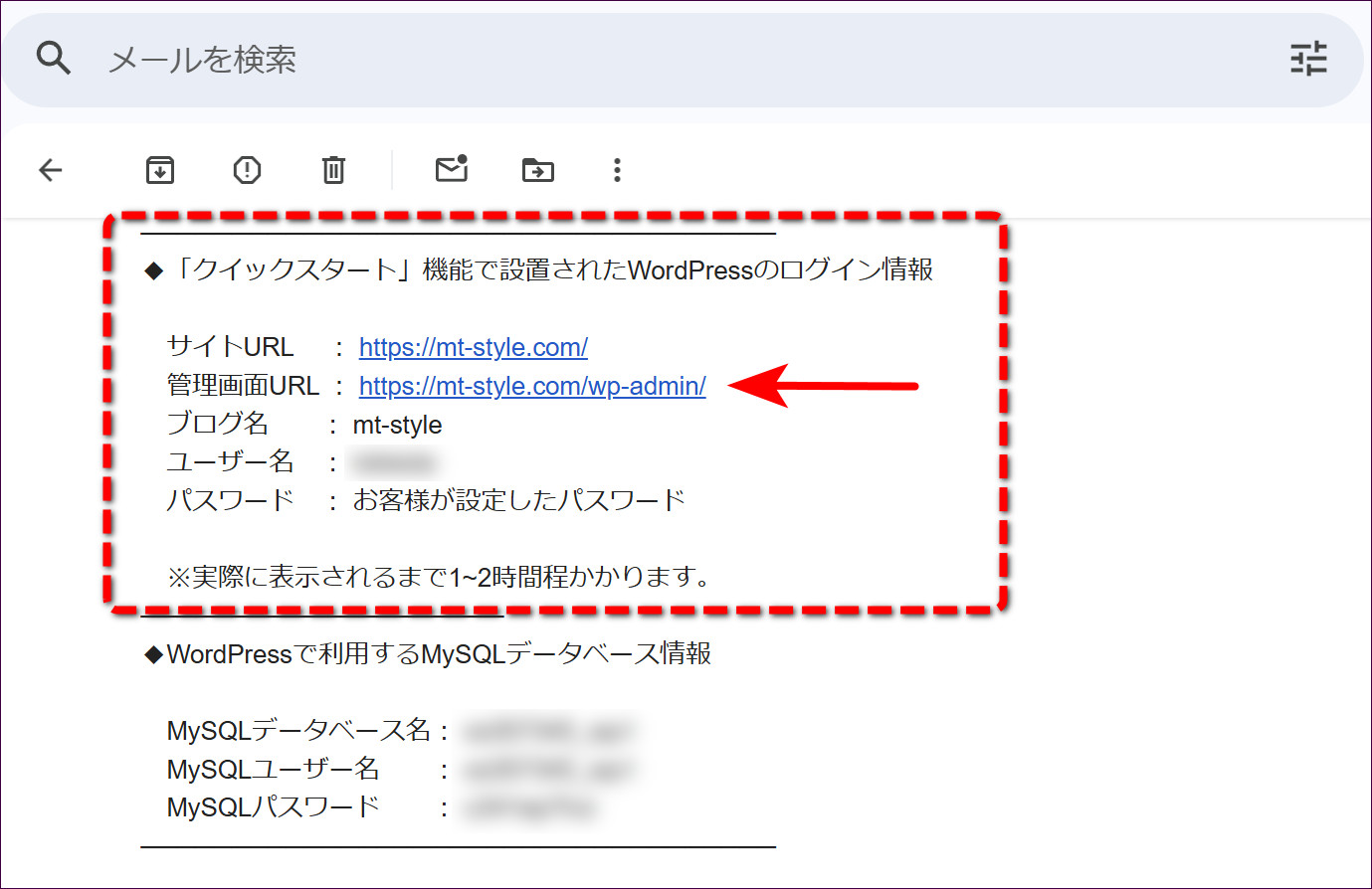Report email as spam
Image resolution: width=1372 pixels, height=889 pixels.
247,170
